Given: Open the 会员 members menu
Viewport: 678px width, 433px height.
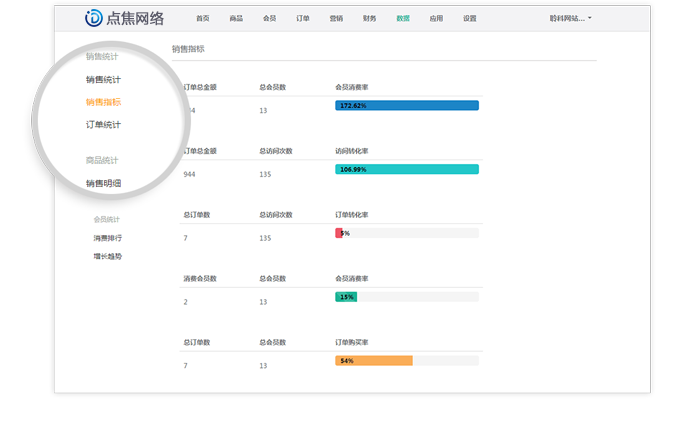Looking at the screenshot, I should coord(270,19).
